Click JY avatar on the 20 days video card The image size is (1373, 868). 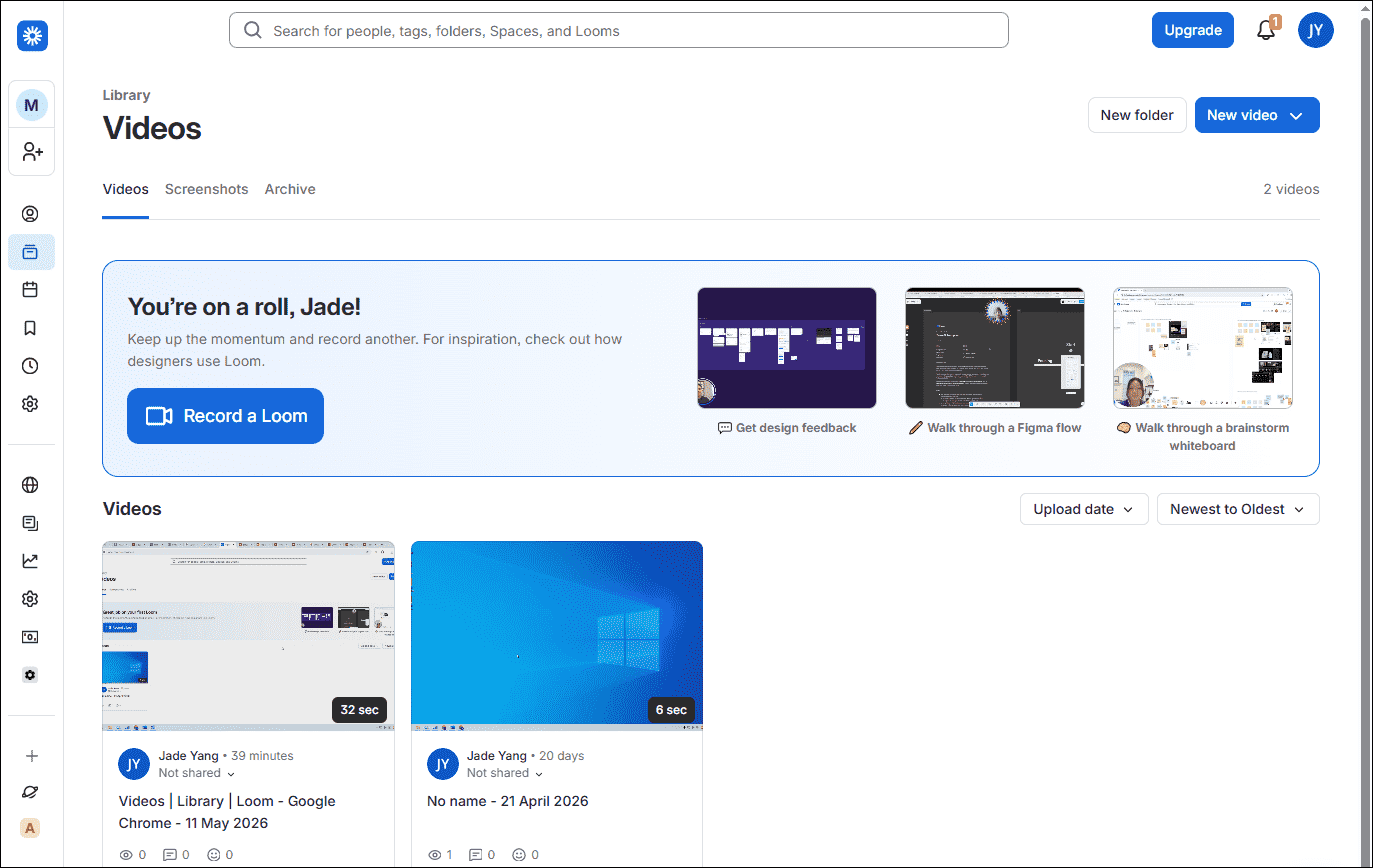pyautogui.click(x=443, y=764)
